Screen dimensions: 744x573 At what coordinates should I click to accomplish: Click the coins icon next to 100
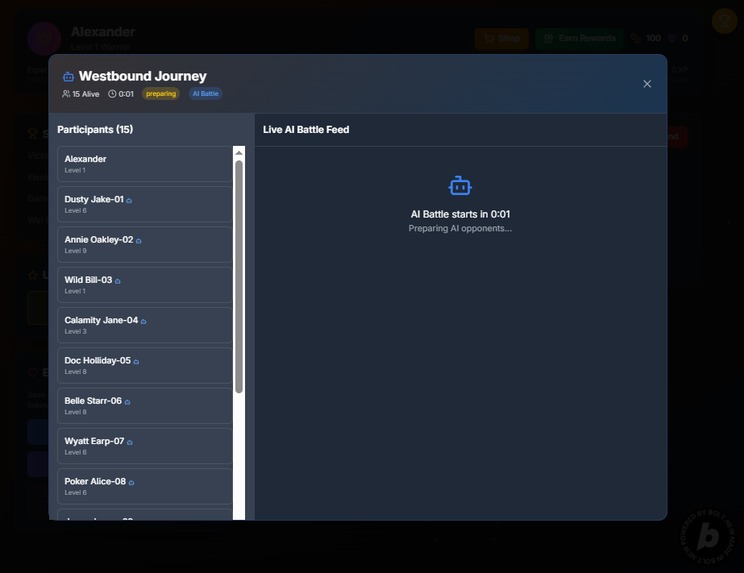(636, 38)
